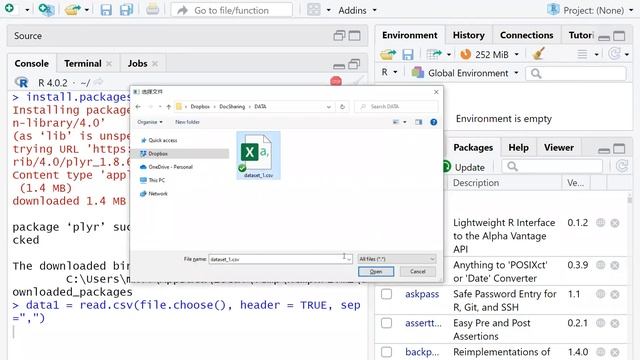Close the Terminal tab
The image size is (640, 360).
tap(109, 64)
